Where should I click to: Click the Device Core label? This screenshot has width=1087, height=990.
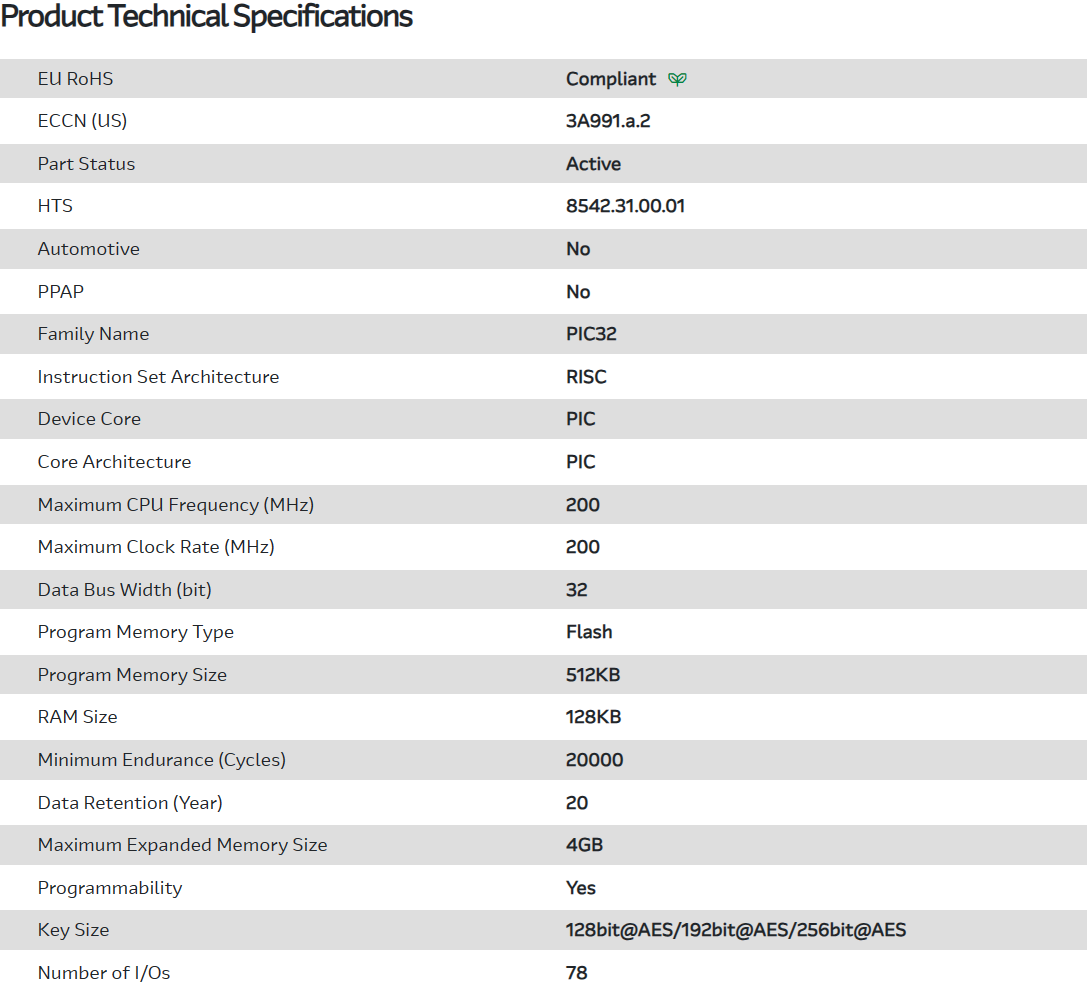click(x=89, y=419)
